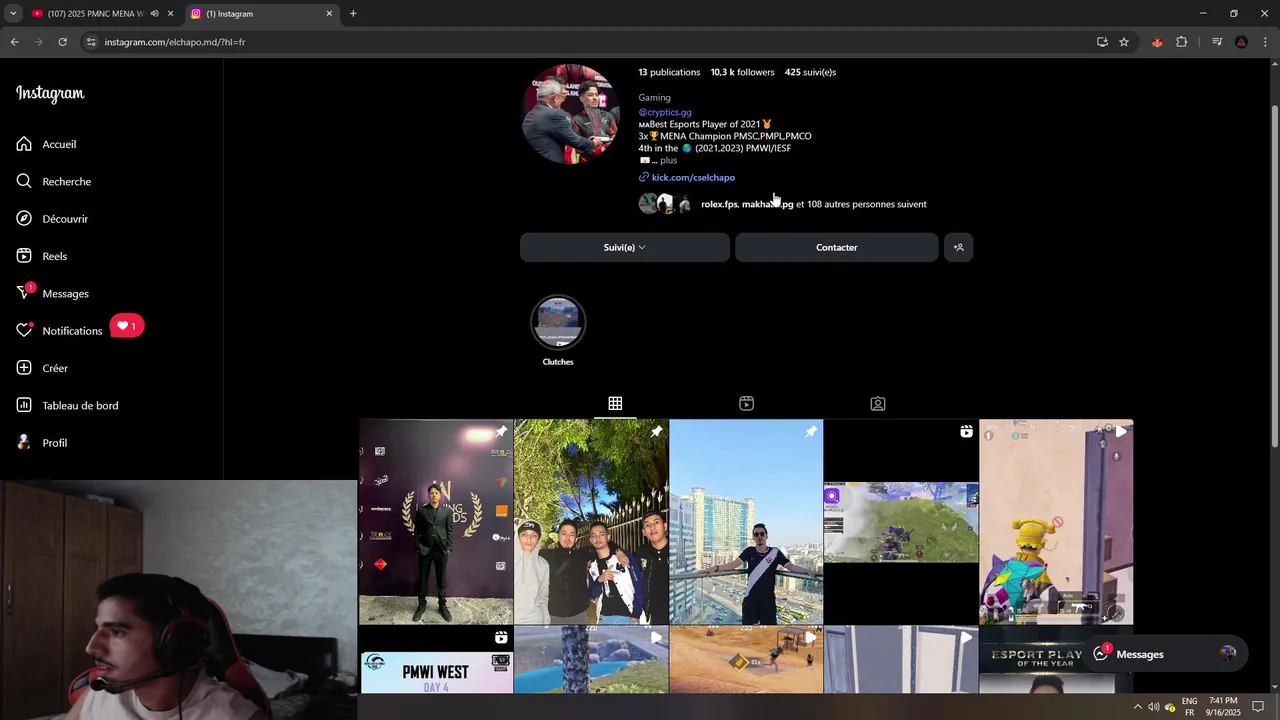Open Windows notification center icon

coord(1258,707)
